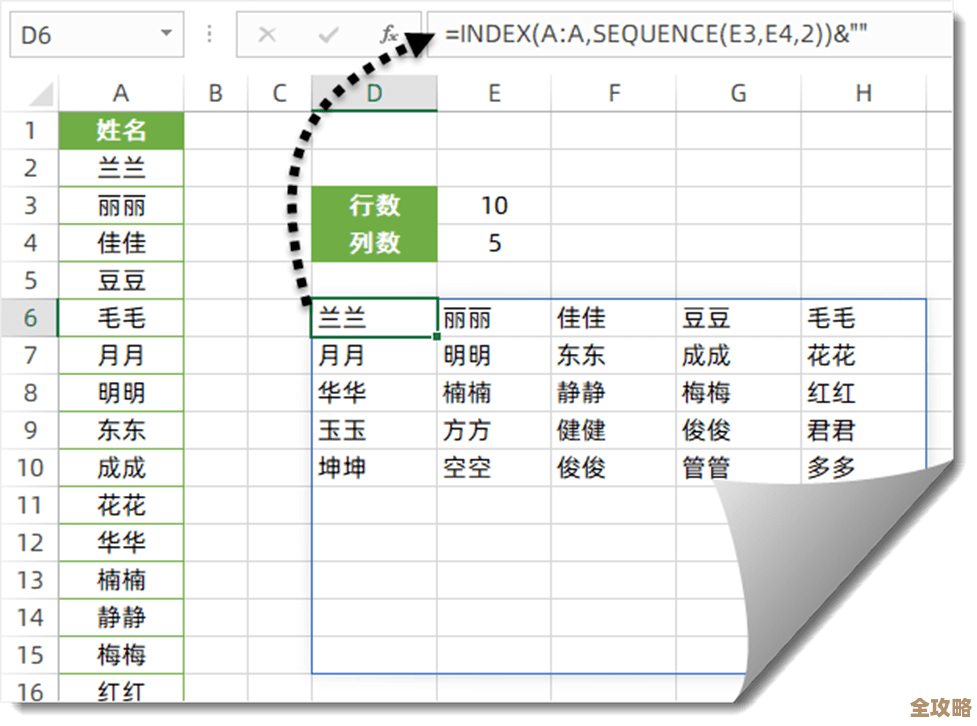
Task: Click the green 行数 label cell
Action: point(374,206)
